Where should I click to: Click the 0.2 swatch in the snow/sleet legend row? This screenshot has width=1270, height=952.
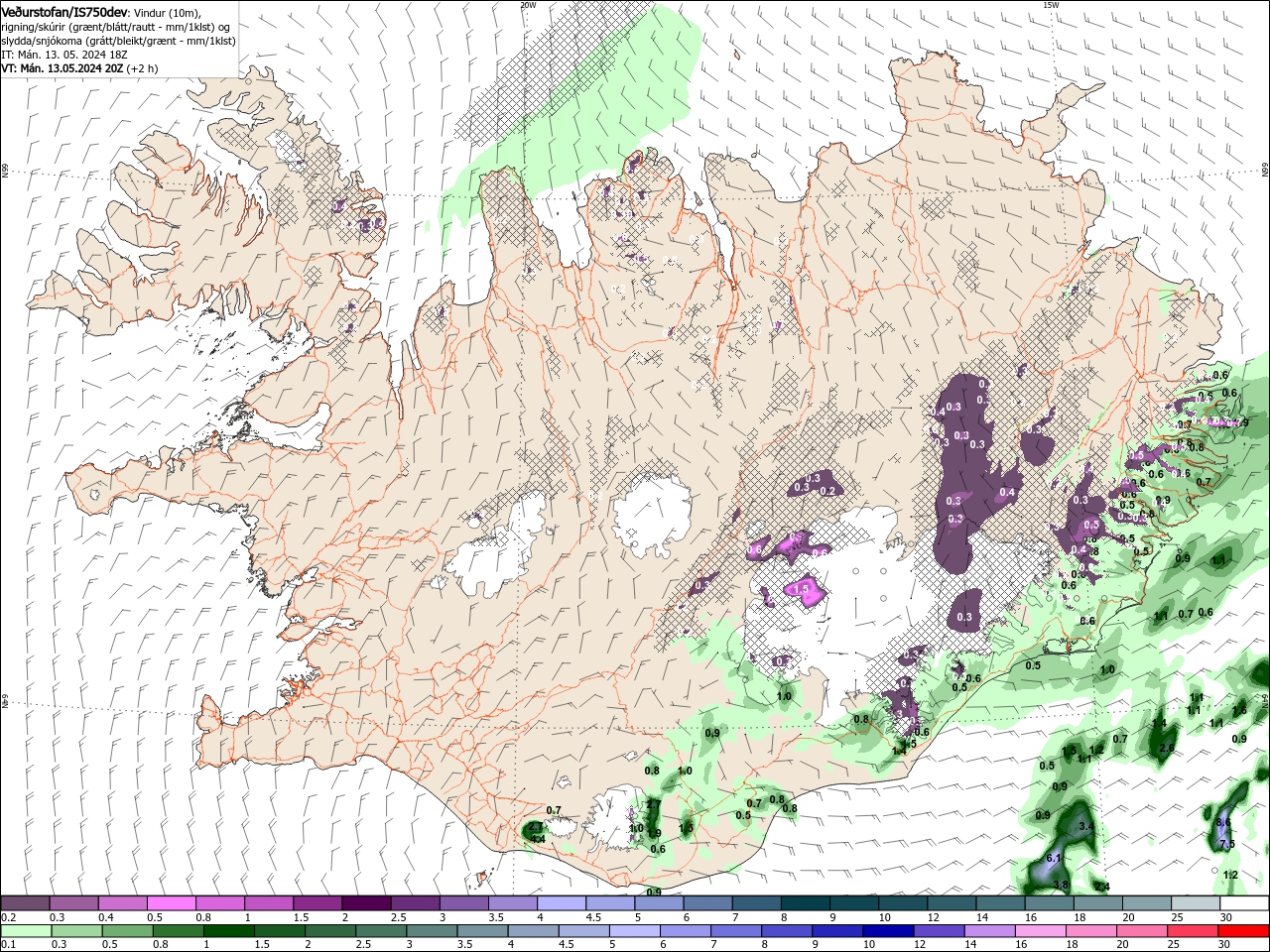[x=25, y=903]
